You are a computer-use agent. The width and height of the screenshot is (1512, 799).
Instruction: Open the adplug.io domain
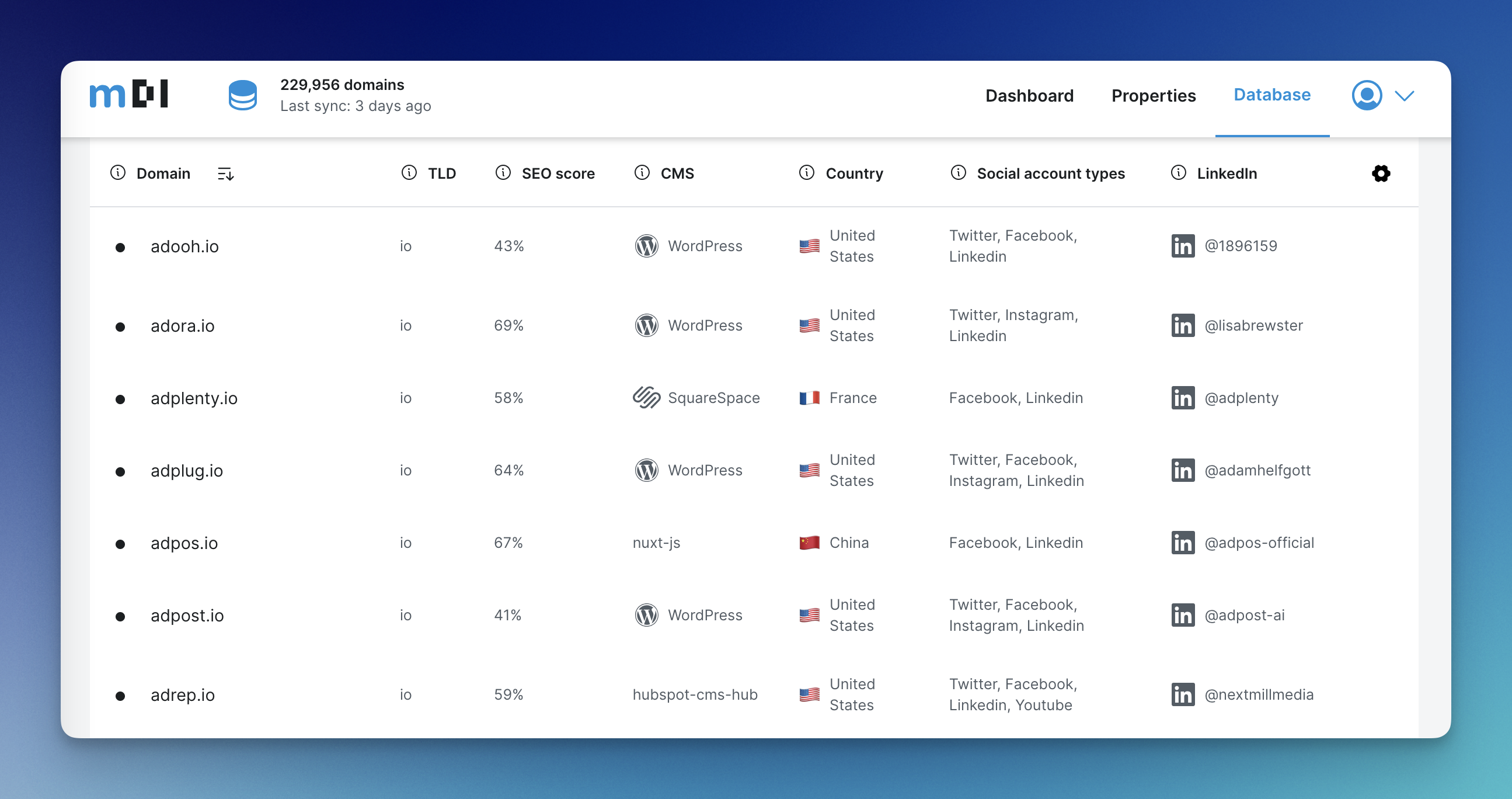[187, 471]
